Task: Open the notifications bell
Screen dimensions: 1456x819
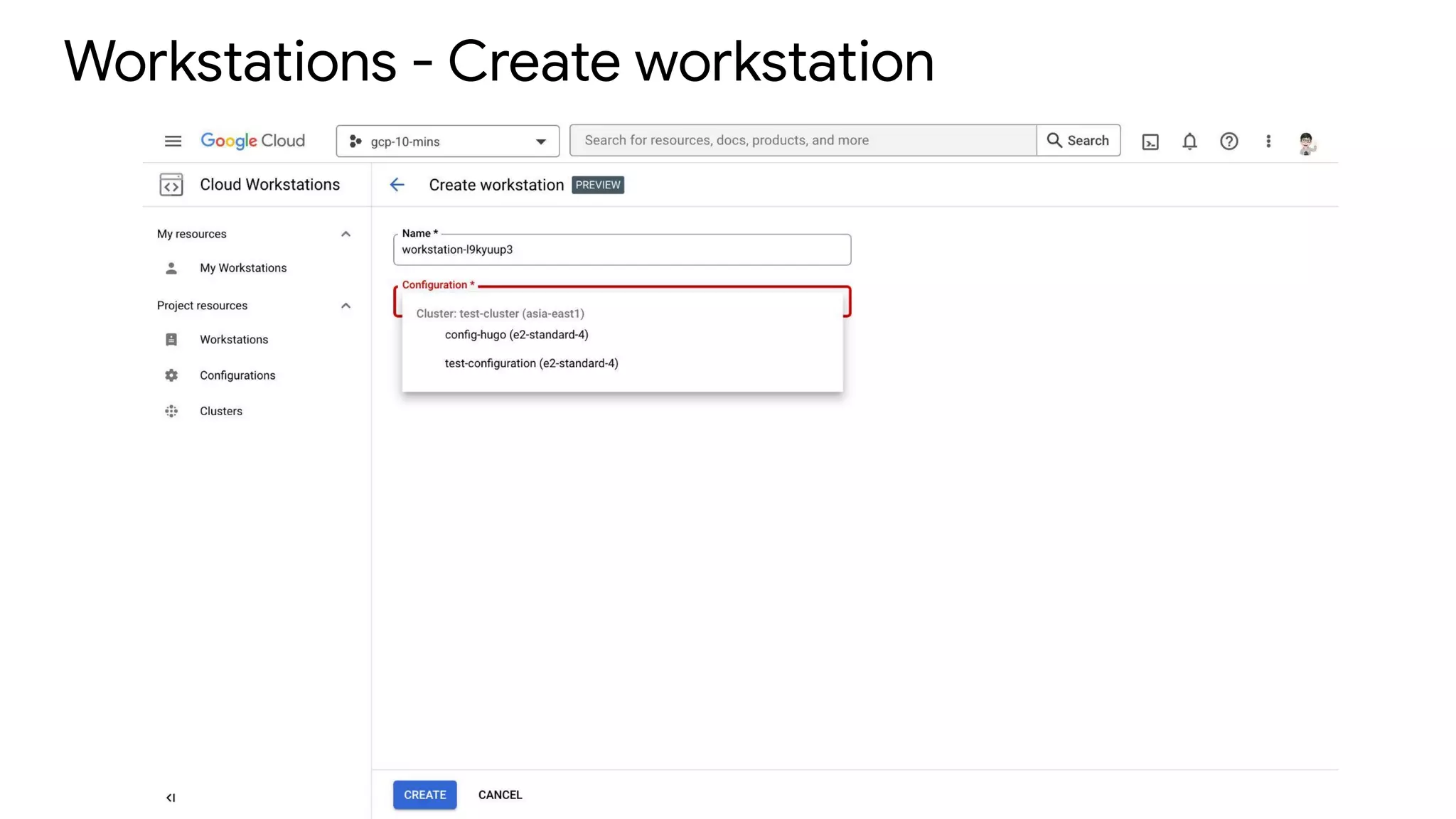Action: (1189, 141)
